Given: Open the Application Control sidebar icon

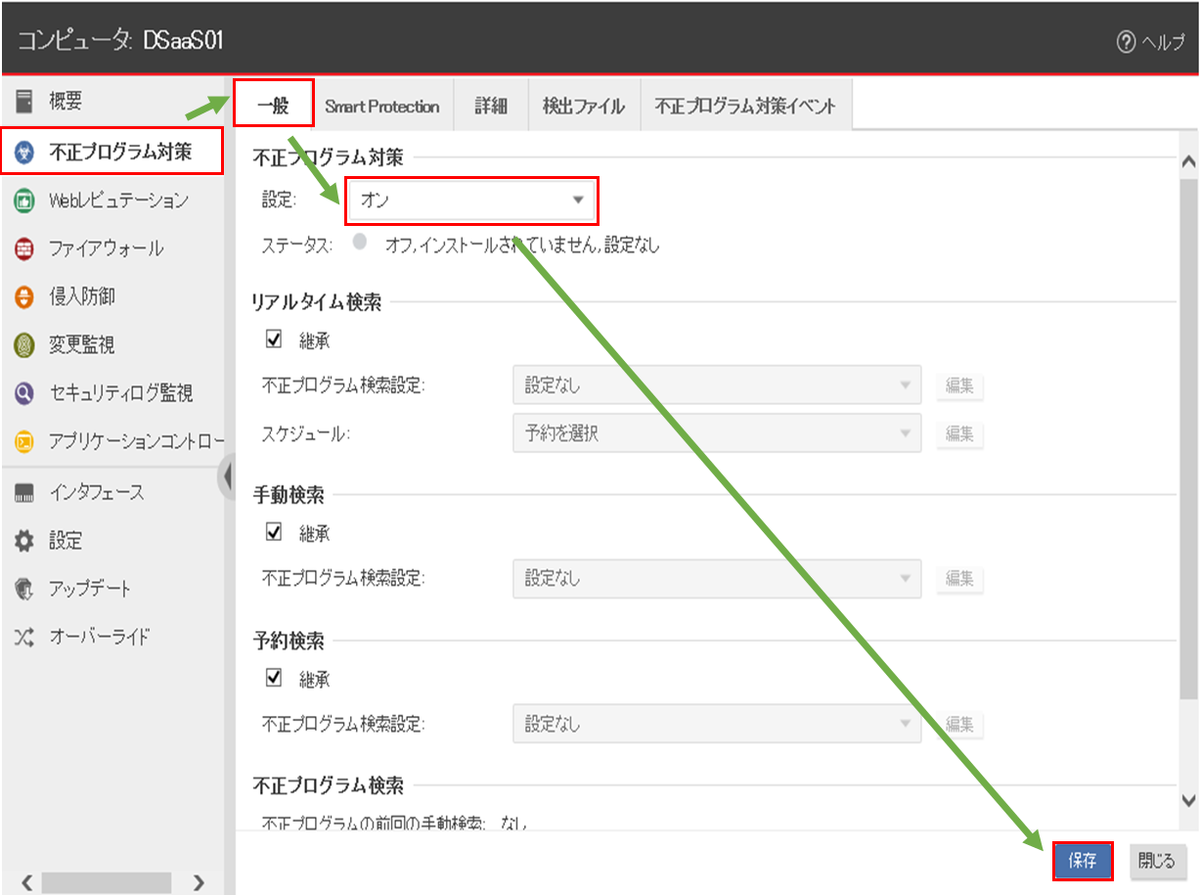Looking at the screenshot, I should 25,441.
